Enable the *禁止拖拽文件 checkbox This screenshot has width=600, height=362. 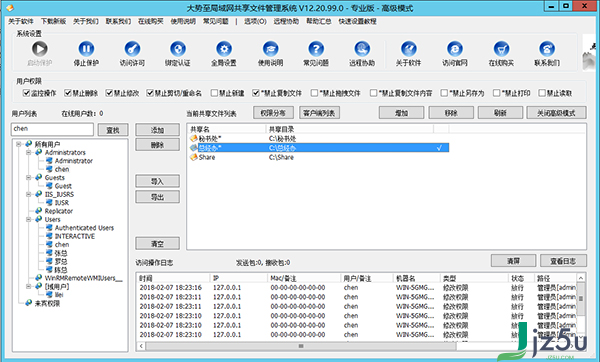coord(315,93)
